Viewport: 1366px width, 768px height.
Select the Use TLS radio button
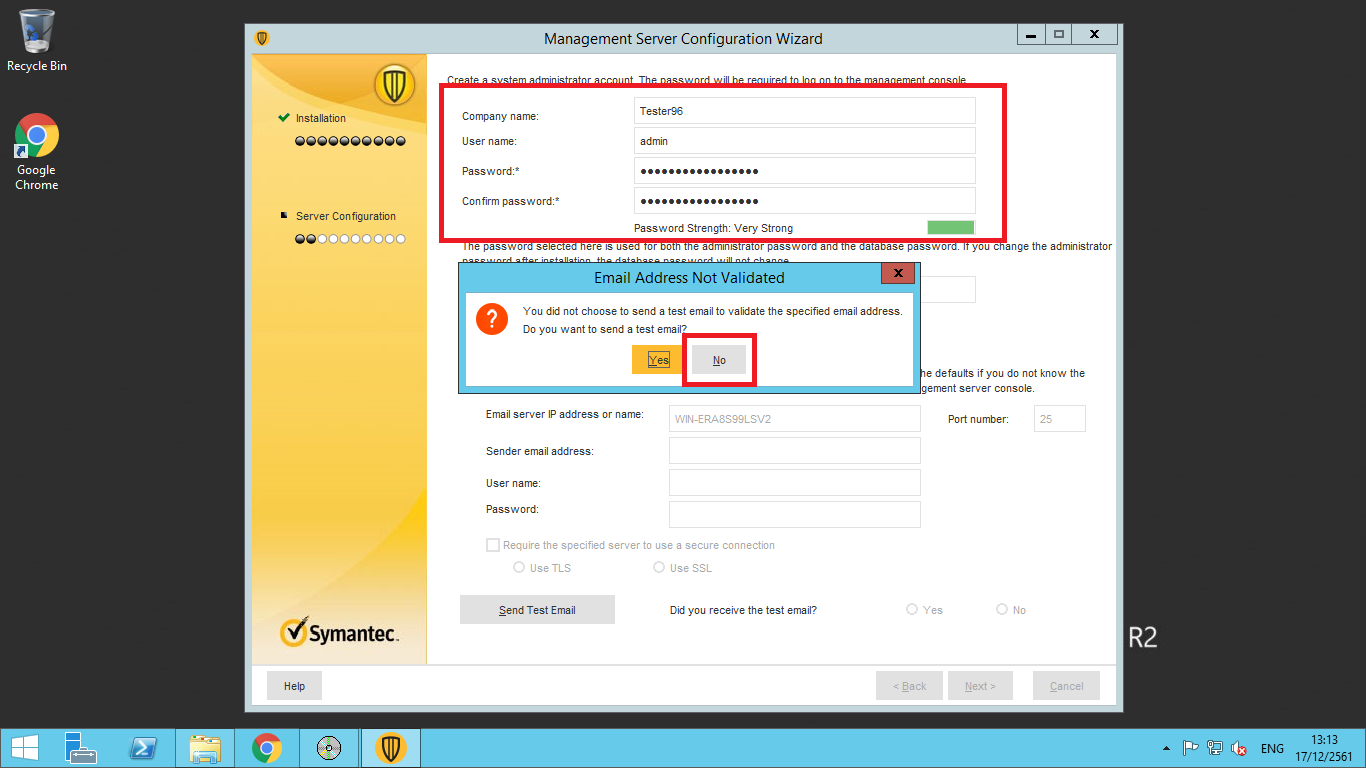coord(519,567)
